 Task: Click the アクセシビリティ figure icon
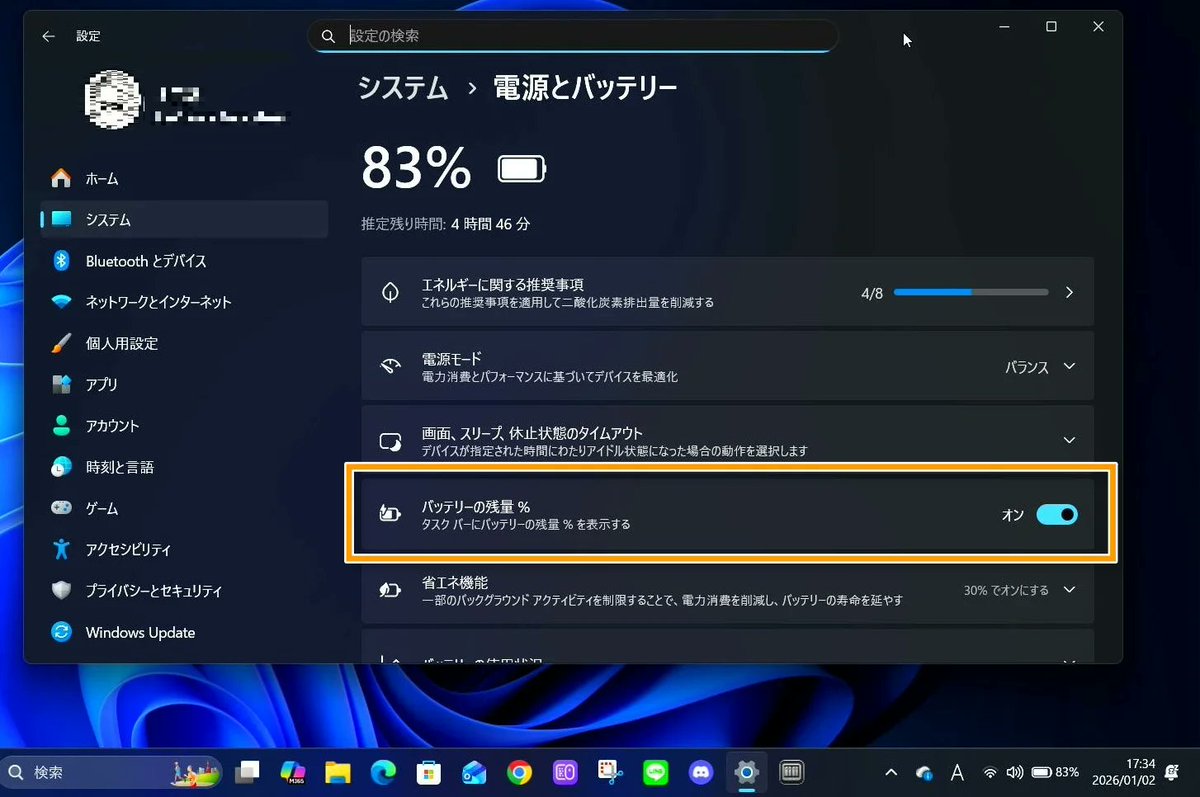click(62, 549)
